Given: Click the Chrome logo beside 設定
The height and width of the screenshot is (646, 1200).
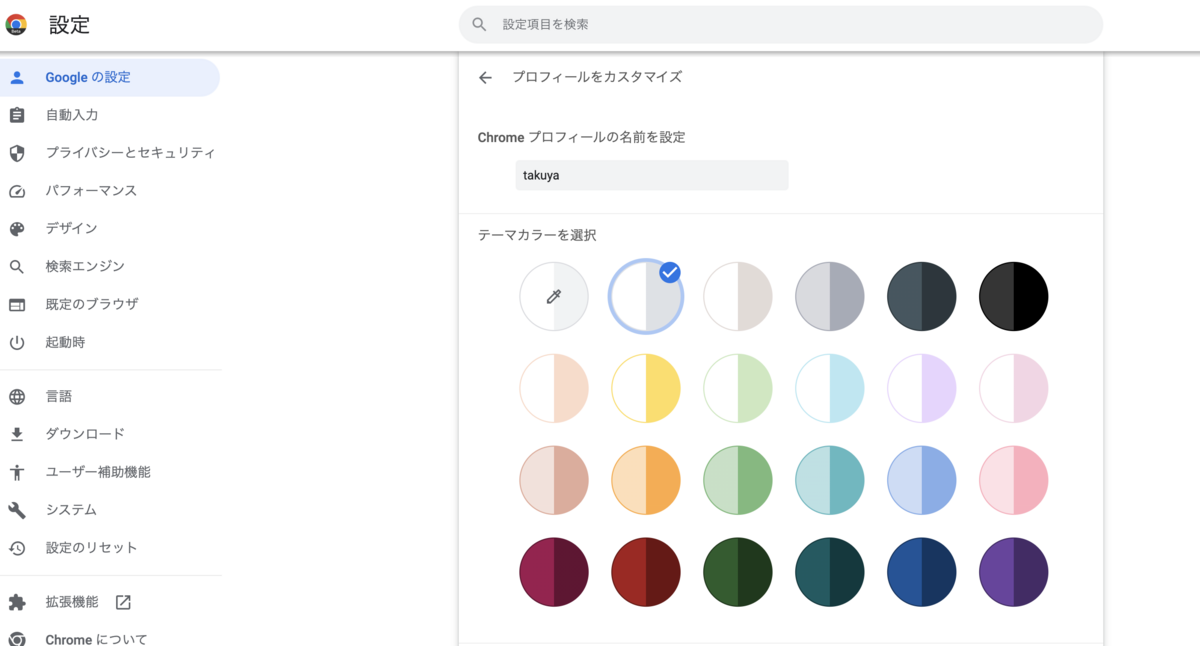Looking at the screenshot, I should [x=16, y=25].
